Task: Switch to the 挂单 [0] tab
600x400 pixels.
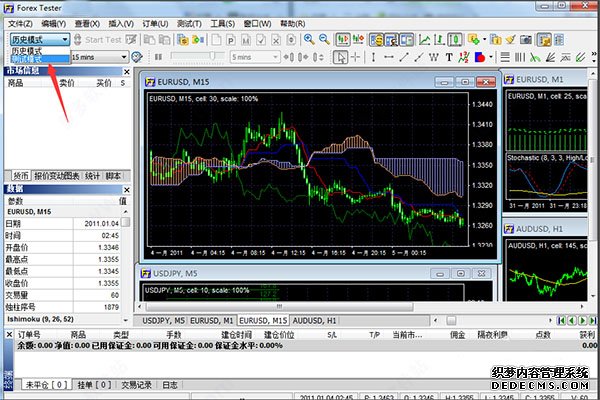Action: tap(94, 385)
